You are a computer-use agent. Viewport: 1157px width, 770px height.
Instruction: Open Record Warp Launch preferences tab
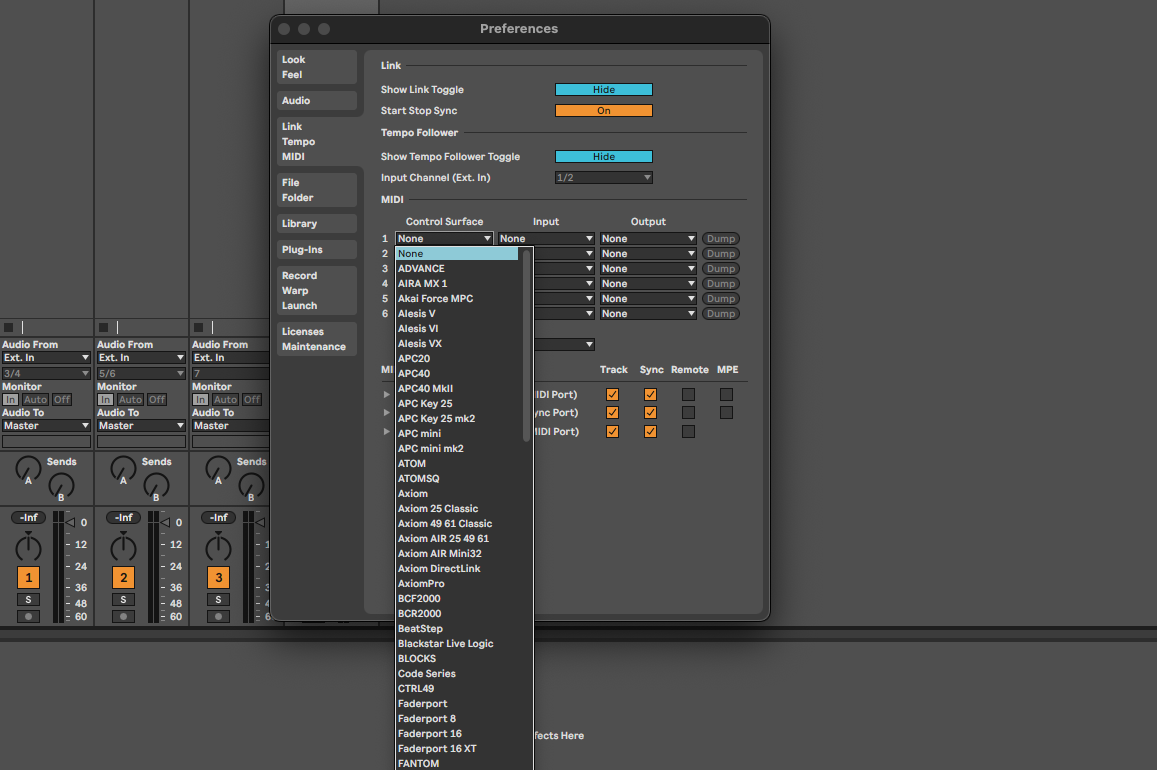[x=317, y=291]
